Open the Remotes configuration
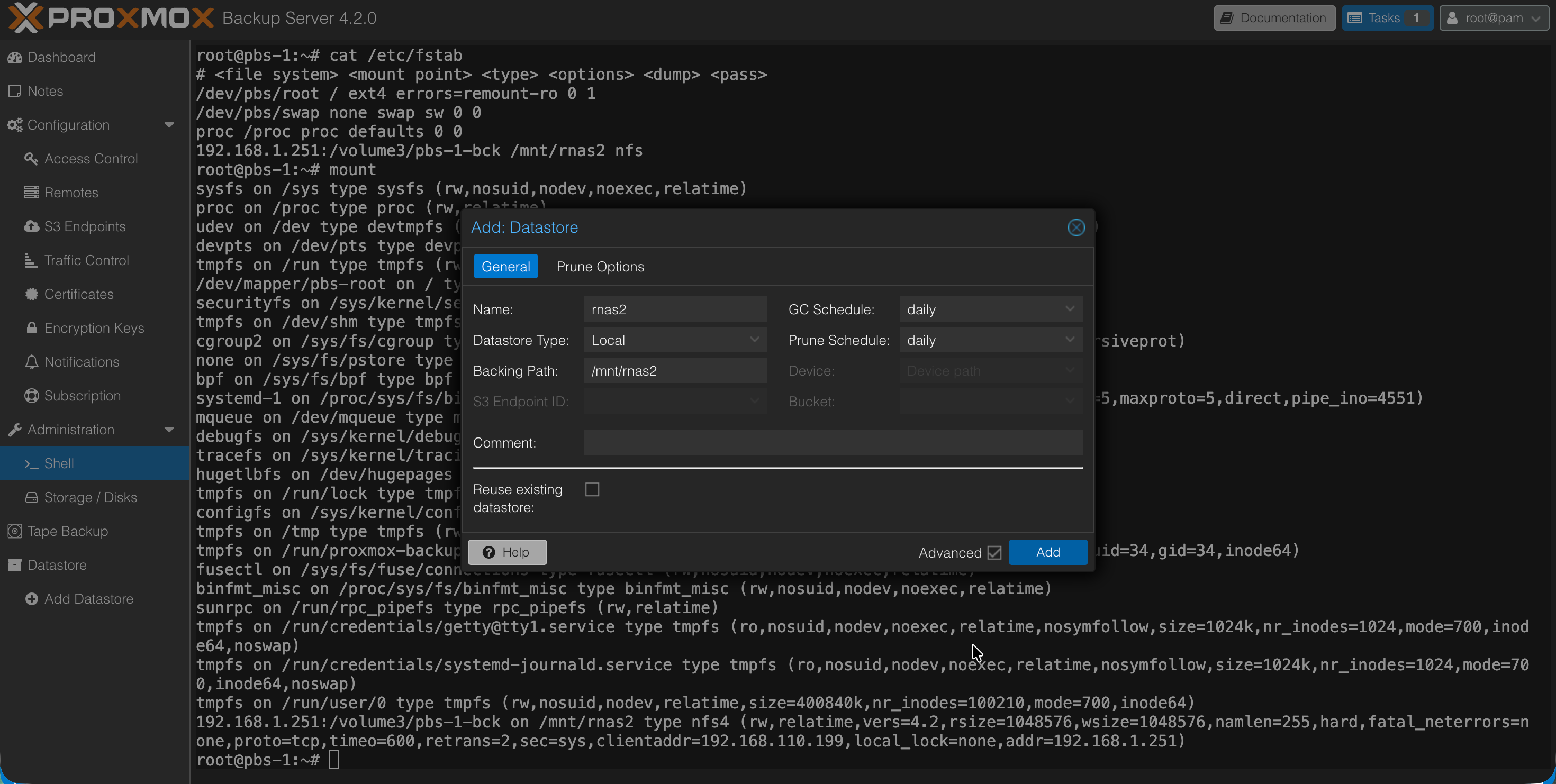Screen dimensions: 1556x784 point(95,193)
